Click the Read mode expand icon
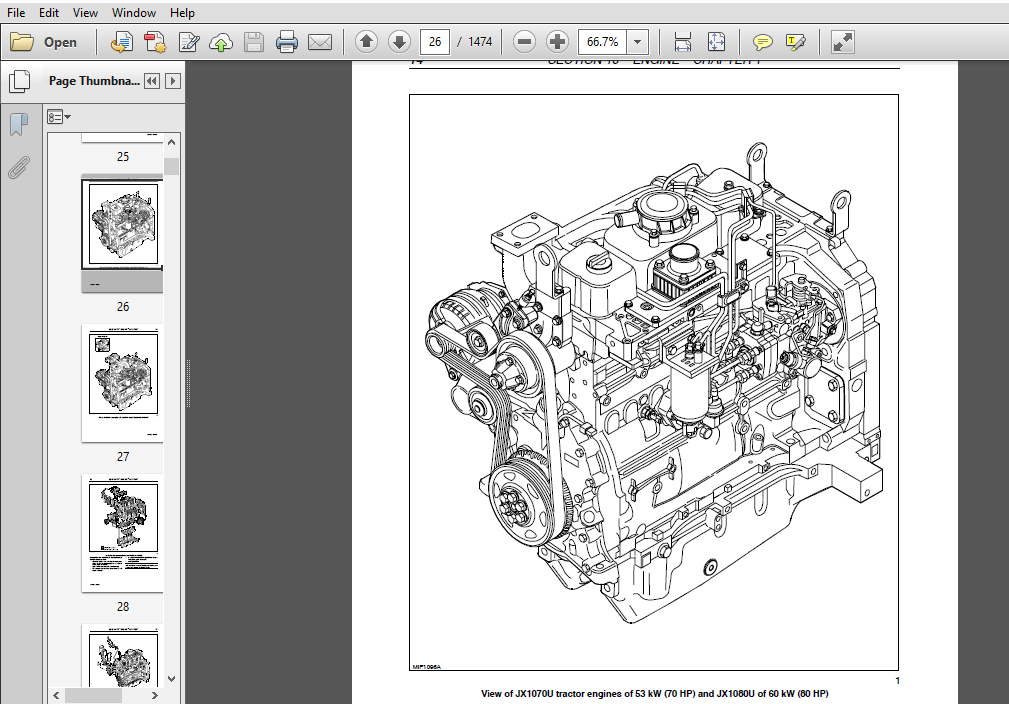Image resolution: width=1009 pixels, height=704 pixels. click(842, 42)
